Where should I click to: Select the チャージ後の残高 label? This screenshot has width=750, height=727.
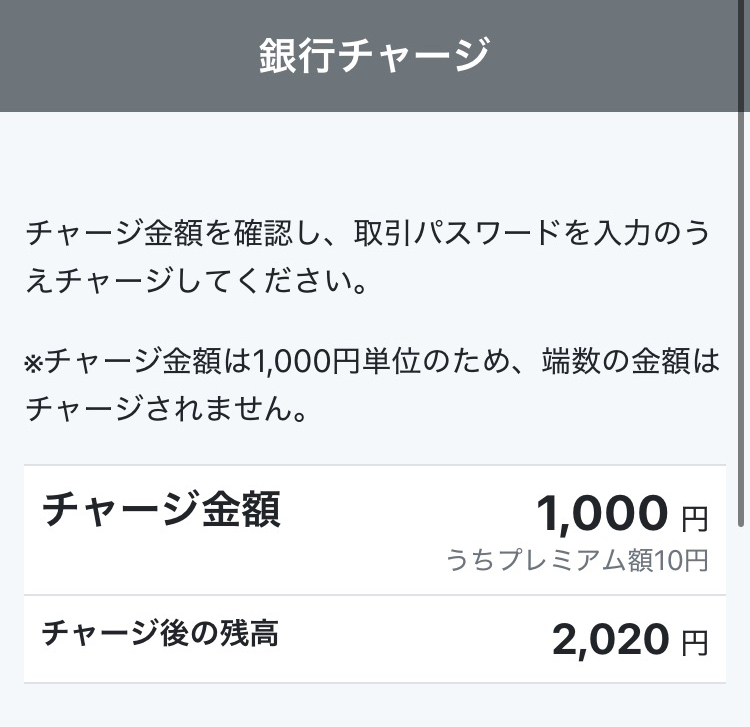[160, 633]
